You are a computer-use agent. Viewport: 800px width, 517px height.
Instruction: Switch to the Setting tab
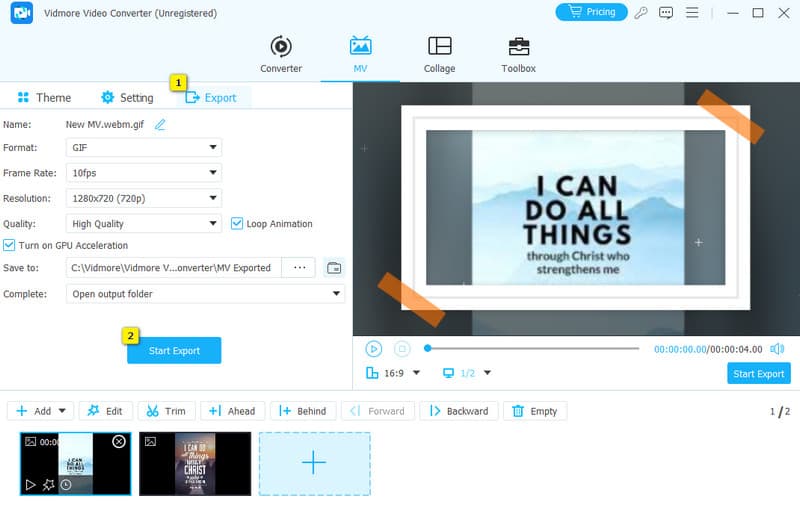click(127, 98)
